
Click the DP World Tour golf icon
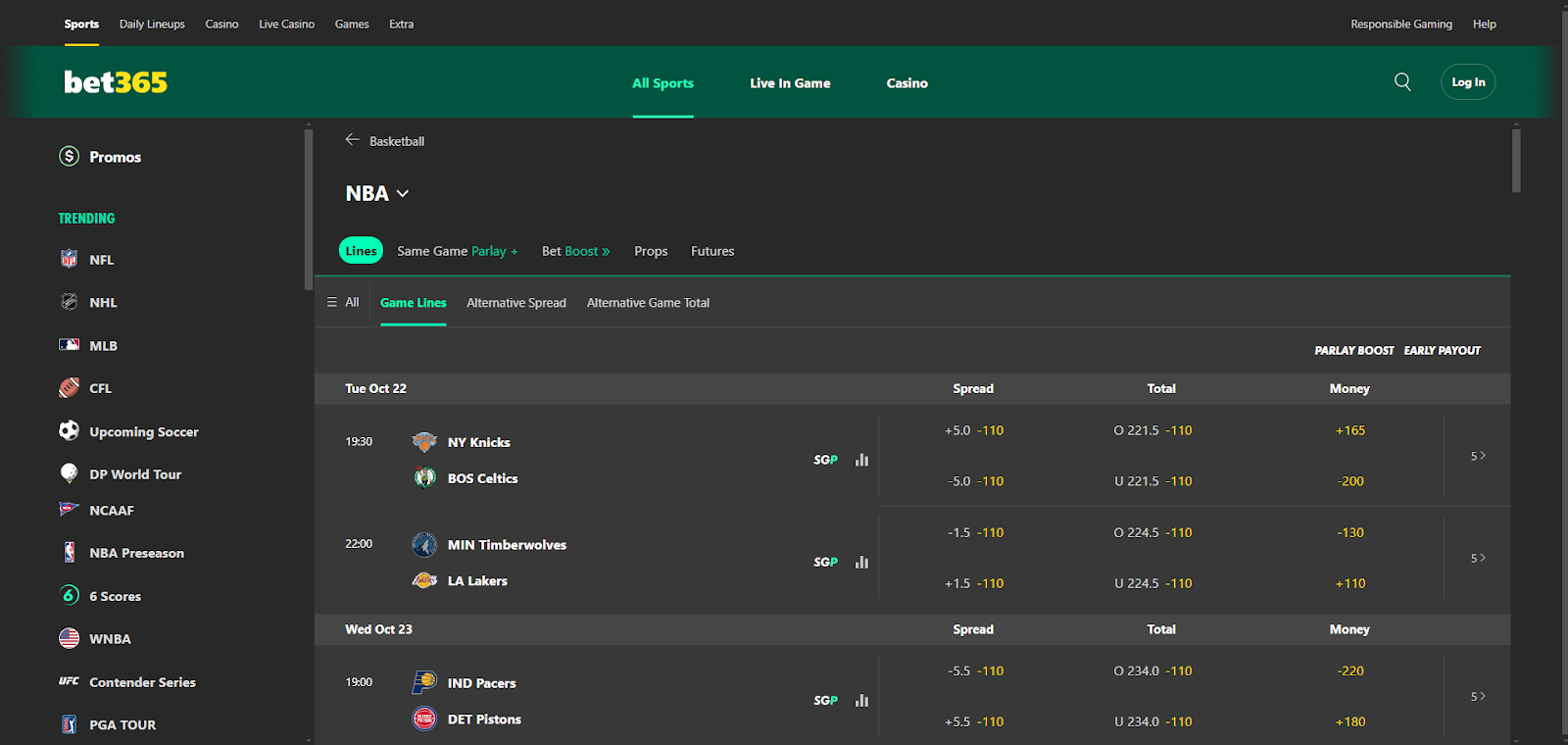tap(69, 473)
